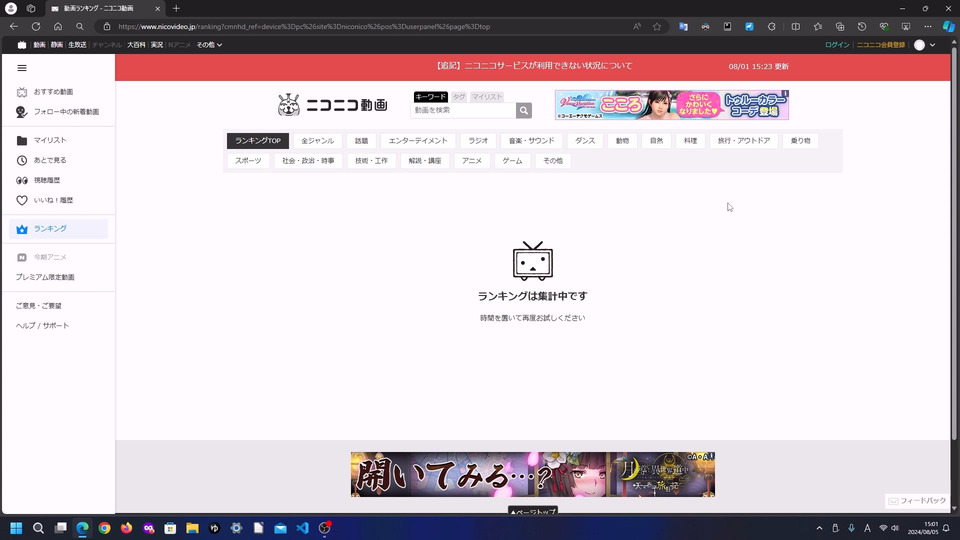This screenshot has height=540, width=960.
Task: Open the プレミアム限定動画 link
Action: [x=45, y=277]
